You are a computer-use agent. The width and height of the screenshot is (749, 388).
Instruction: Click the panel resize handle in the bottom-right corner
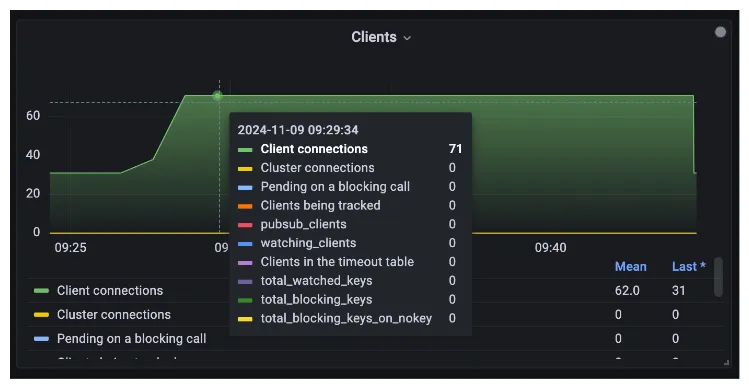[x=727, y=363]
